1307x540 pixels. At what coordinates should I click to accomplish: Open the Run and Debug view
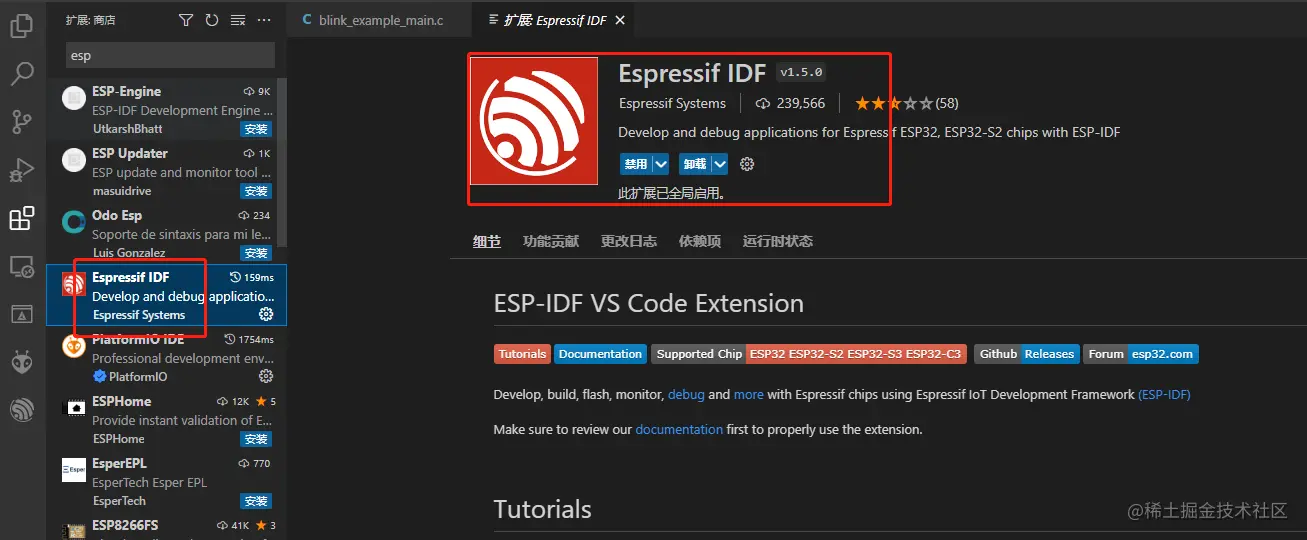[x=21, y=170]
